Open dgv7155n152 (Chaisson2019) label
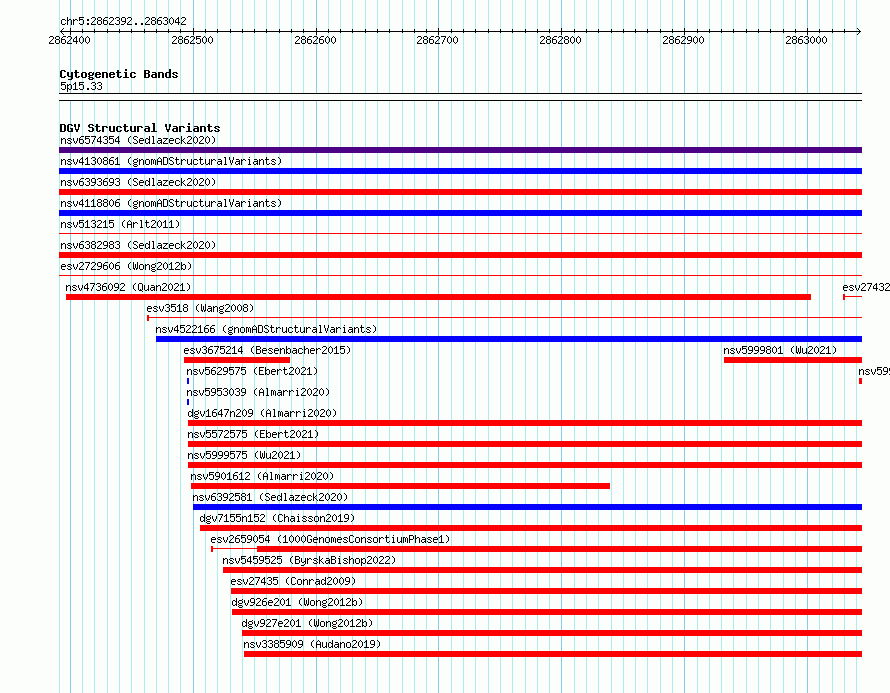The height and width of the screenshot is (693, 890). [277, 518]
